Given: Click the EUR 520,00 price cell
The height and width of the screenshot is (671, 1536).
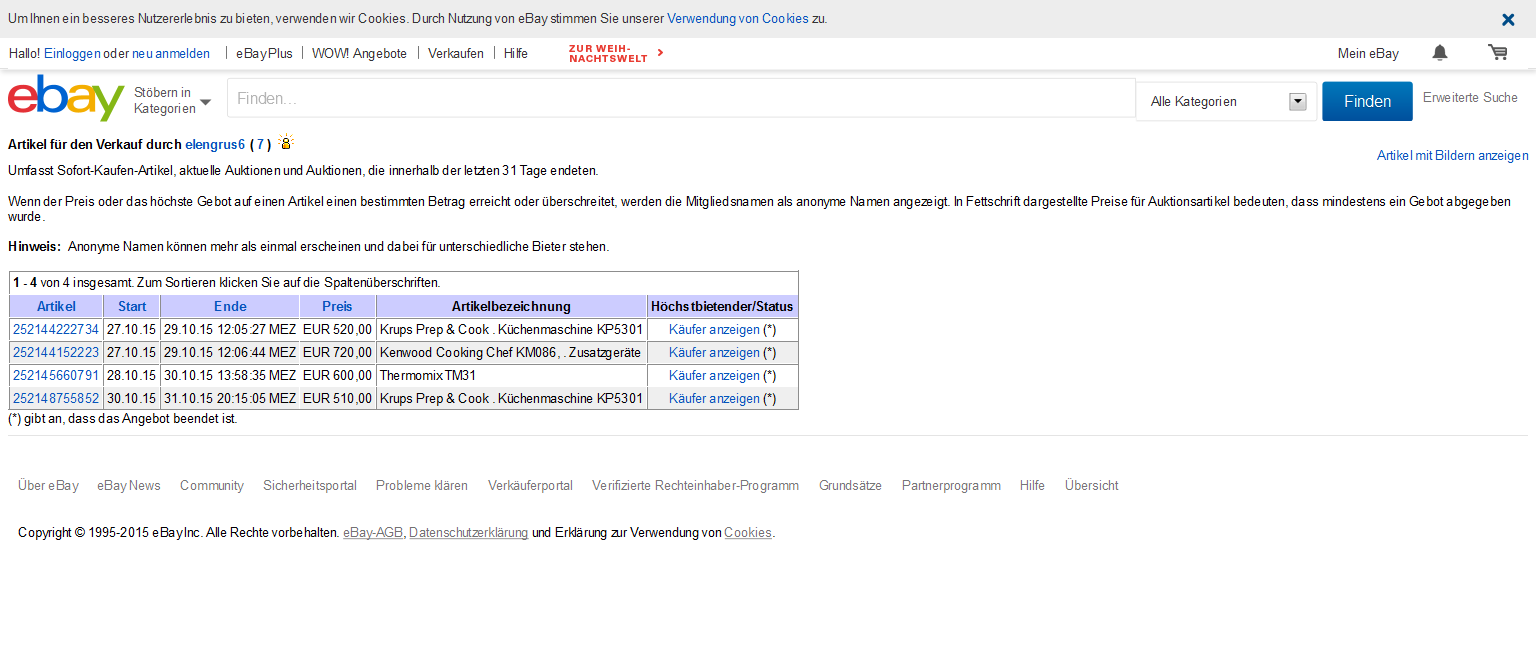Looking at the screenshot, I should (338, 330).
